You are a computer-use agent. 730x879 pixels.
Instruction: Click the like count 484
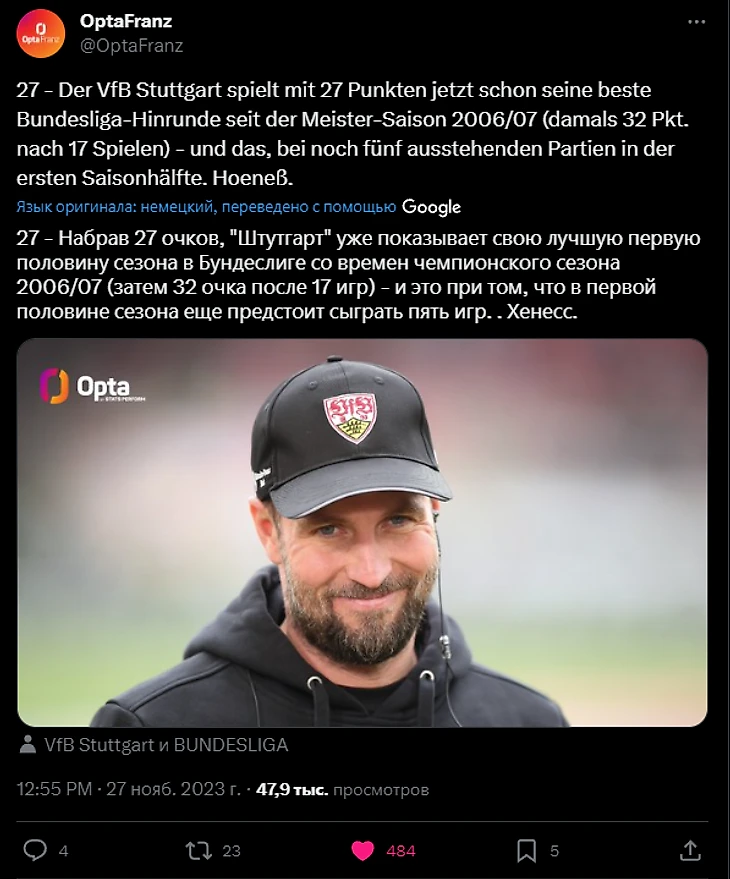pos(401,851)
